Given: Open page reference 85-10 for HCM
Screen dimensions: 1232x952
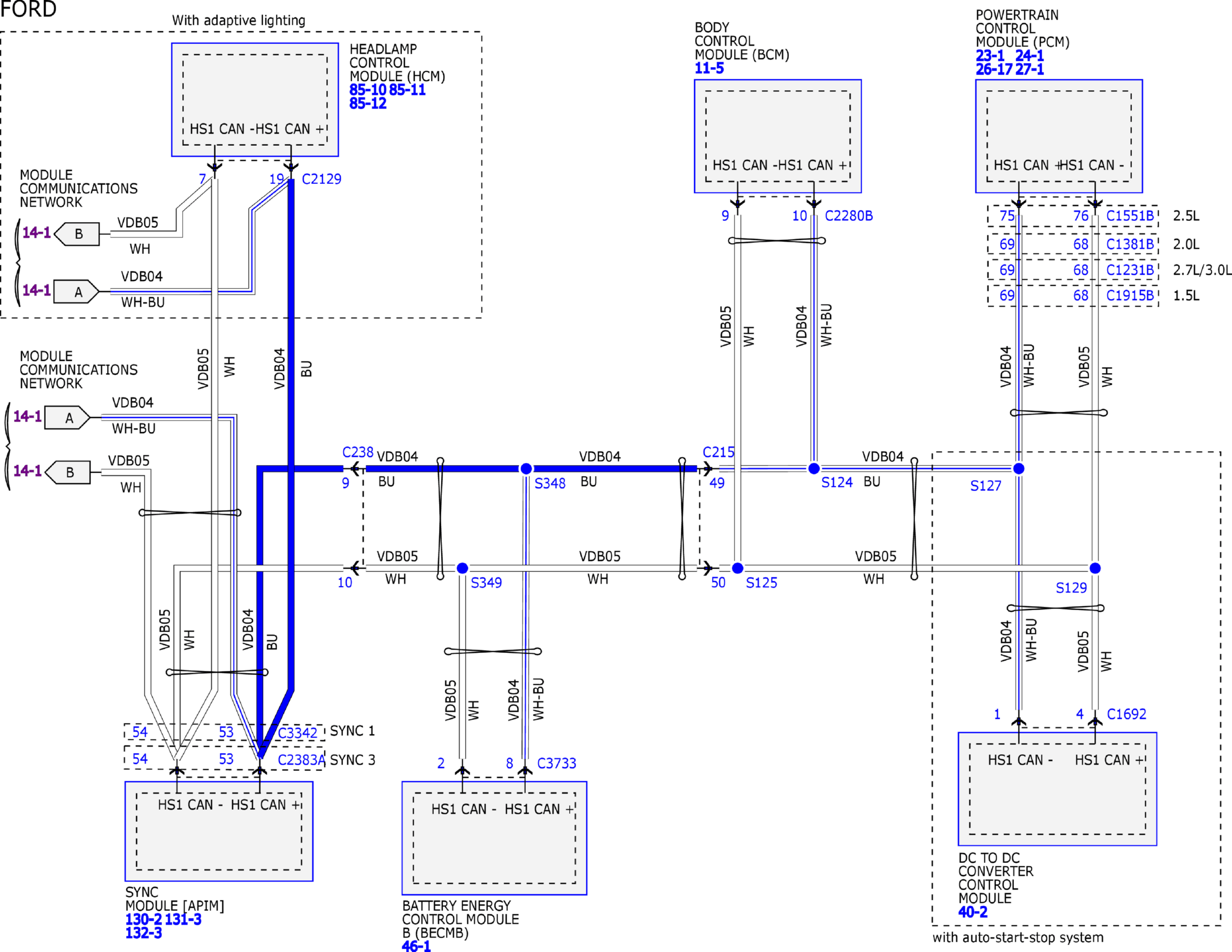Looking at the screenshot, I should 368,90.
